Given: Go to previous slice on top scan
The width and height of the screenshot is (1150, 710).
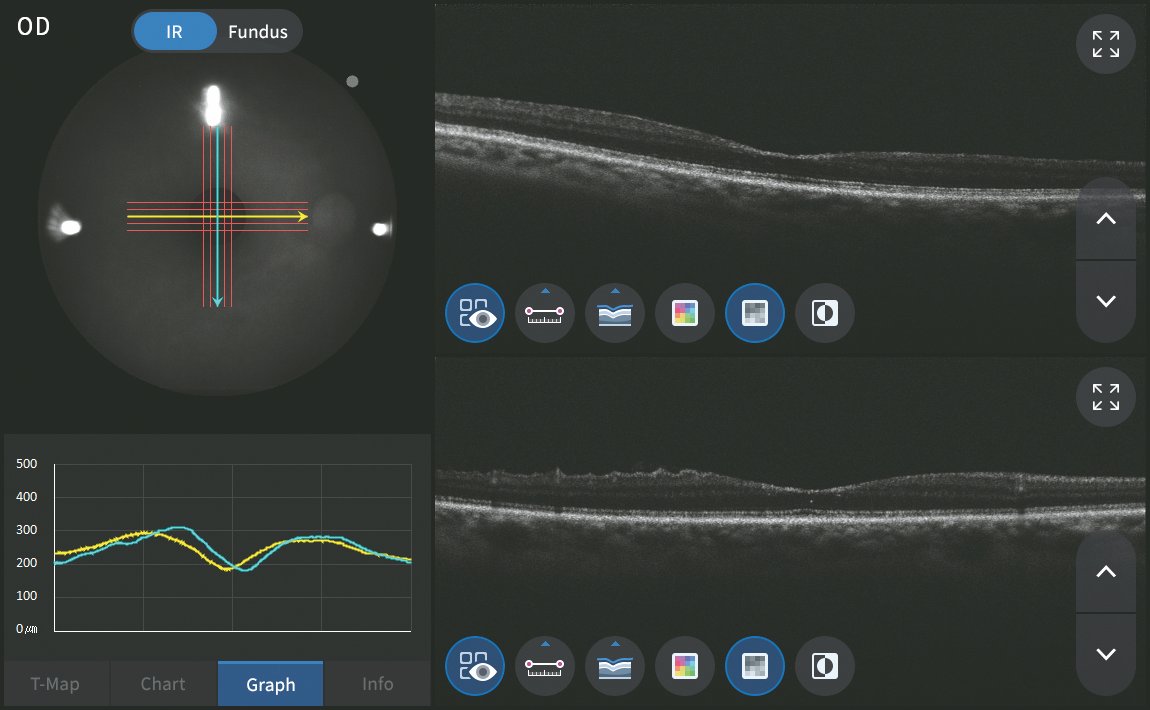Looking at the screenshot, I should 1105,220.
